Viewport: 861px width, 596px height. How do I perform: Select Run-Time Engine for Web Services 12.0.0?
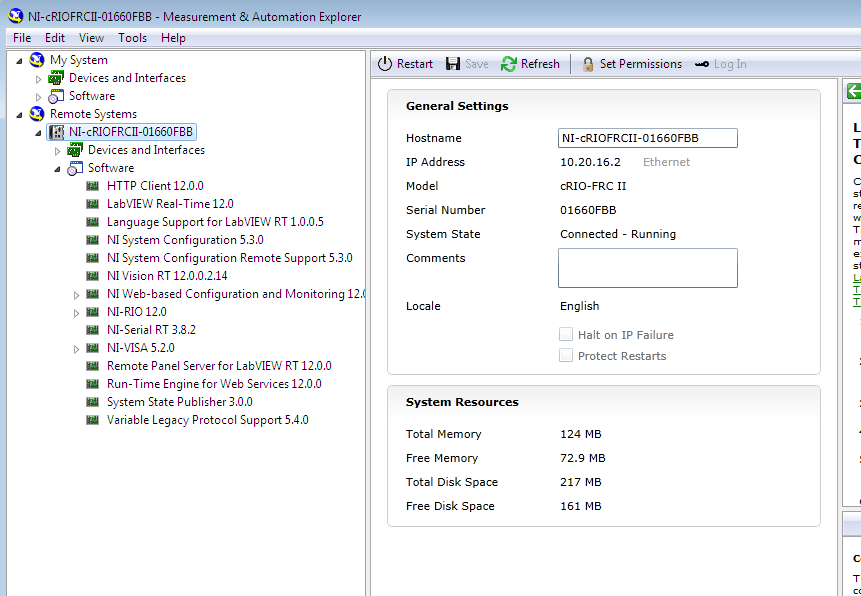[x=214, y=384]
